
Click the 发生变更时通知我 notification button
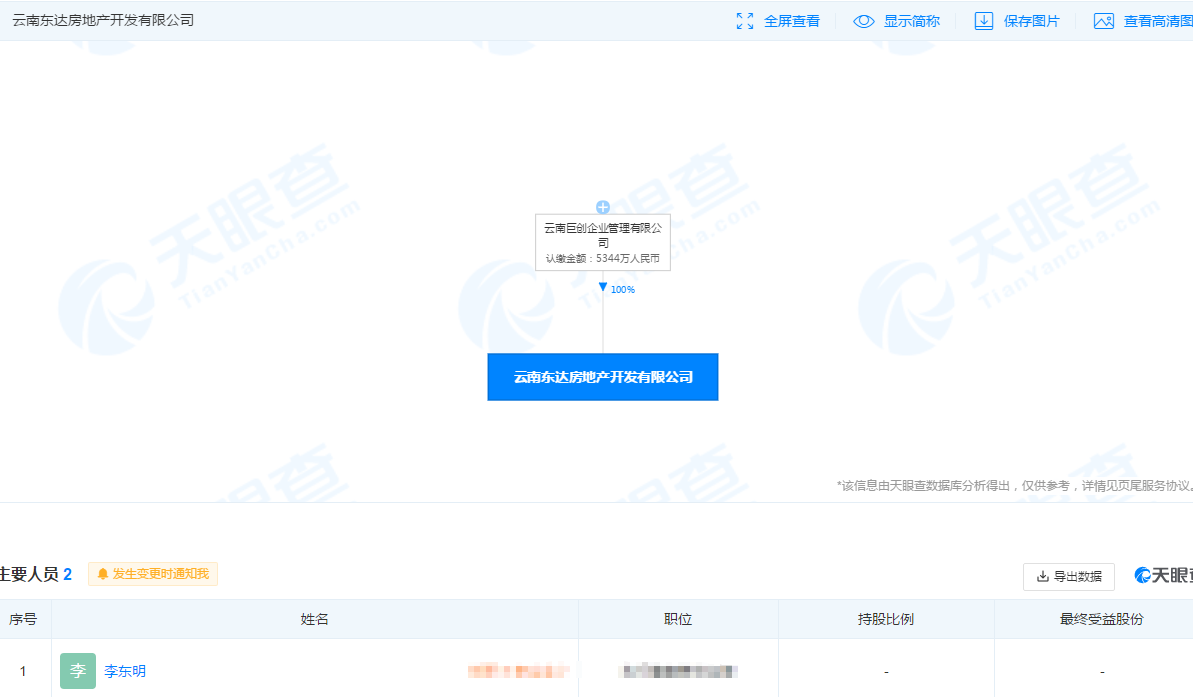pyautogui.click(x=153, y=574)
